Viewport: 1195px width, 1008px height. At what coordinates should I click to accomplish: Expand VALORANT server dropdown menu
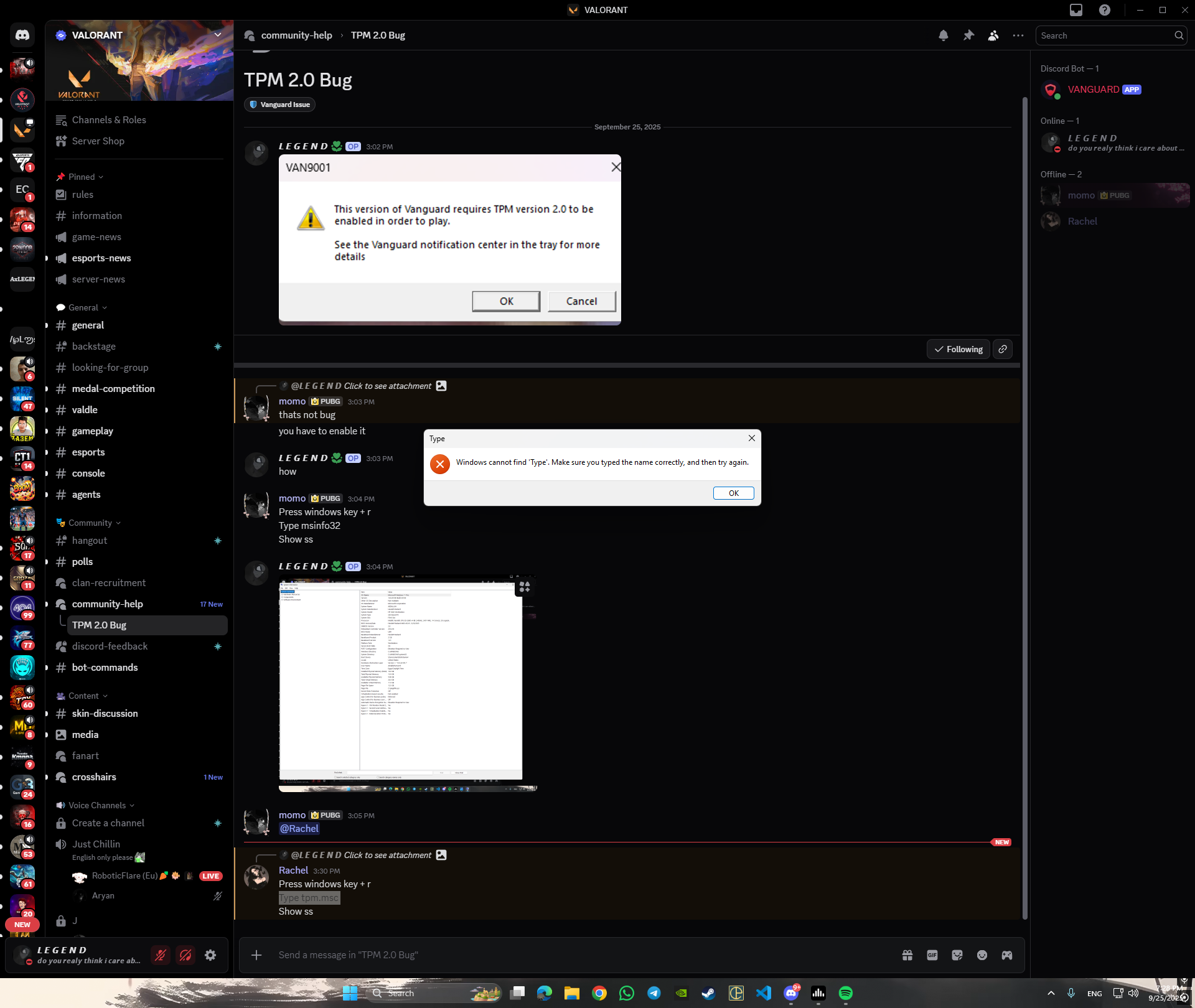click(218, 35)
